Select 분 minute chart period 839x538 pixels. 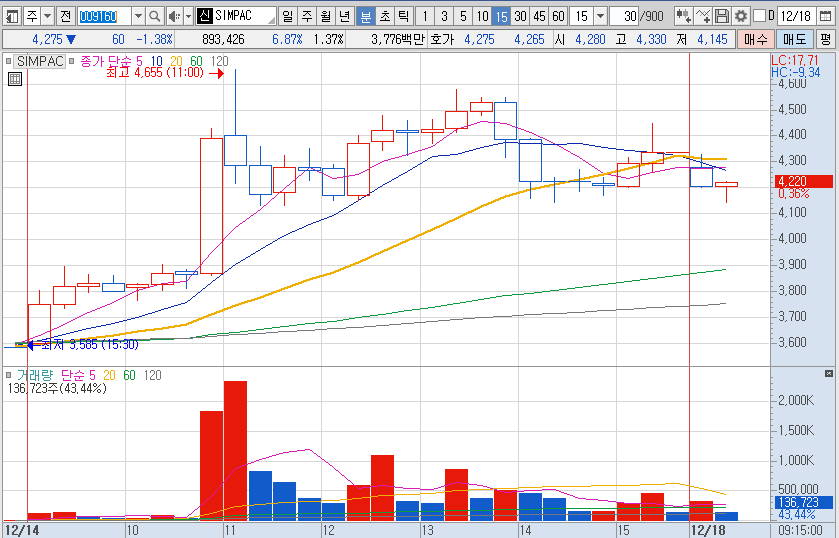(365, 16)
